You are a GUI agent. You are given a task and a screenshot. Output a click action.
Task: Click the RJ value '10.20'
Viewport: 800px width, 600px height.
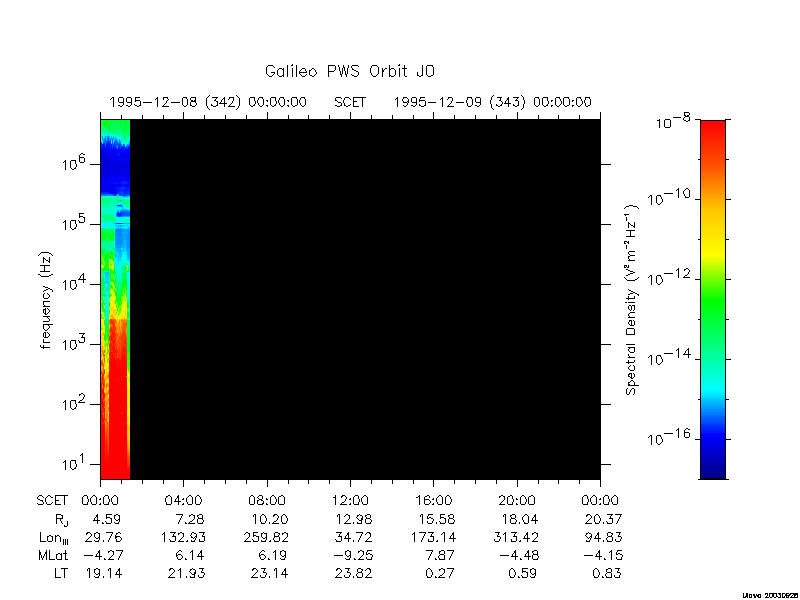tap(269, 519)
